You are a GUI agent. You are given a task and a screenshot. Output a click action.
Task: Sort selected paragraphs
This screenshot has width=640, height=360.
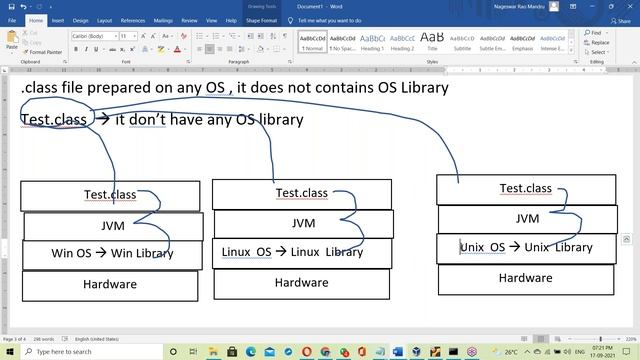273,36
